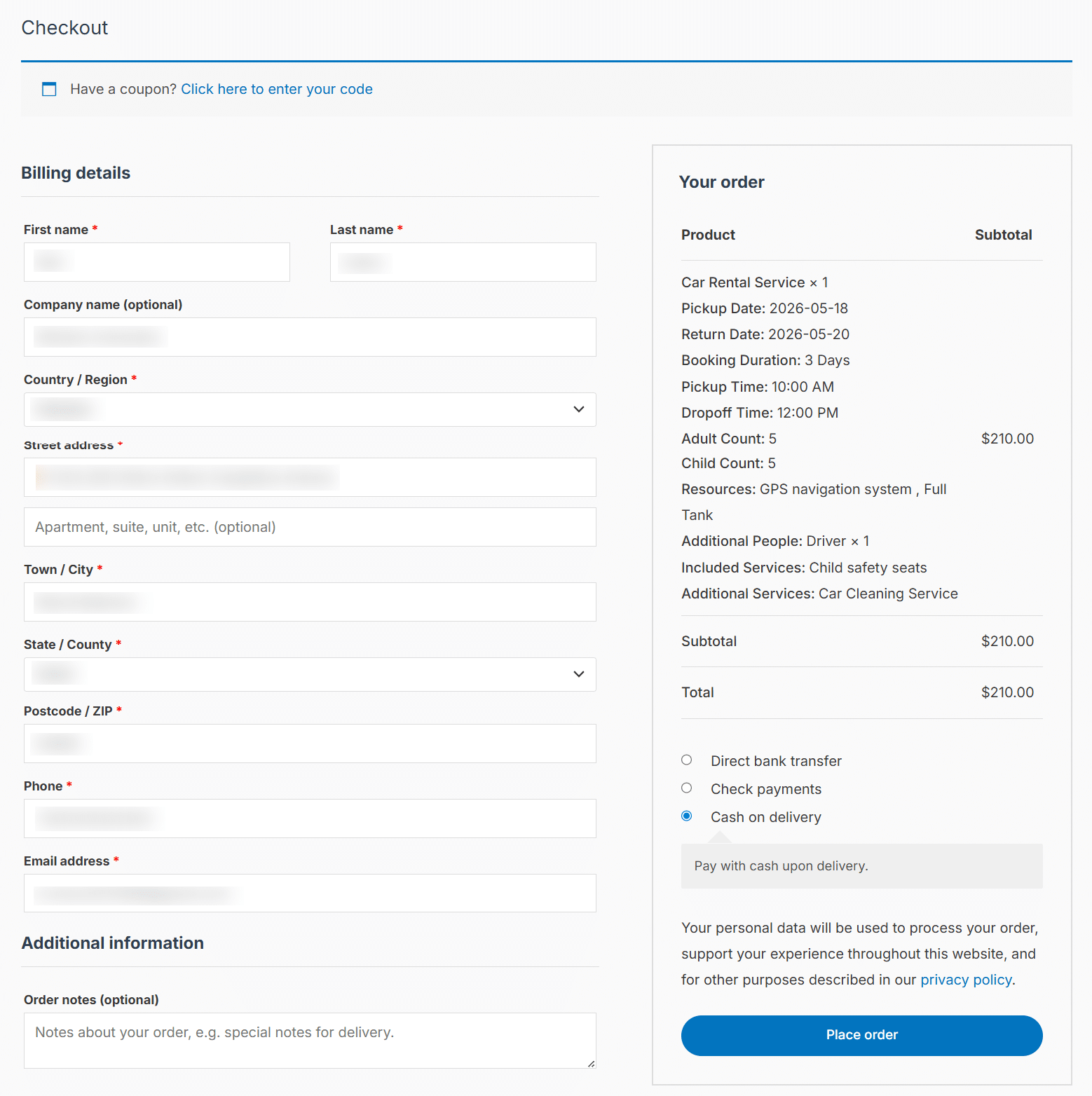
Task: Focus the First name field
Action: tap(157, 262)
